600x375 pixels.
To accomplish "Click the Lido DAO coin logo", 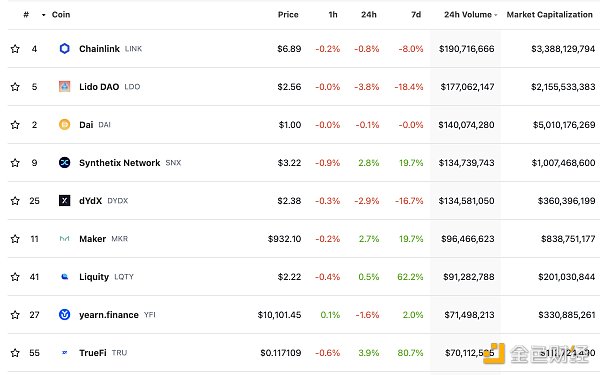I will coord(64,86).
